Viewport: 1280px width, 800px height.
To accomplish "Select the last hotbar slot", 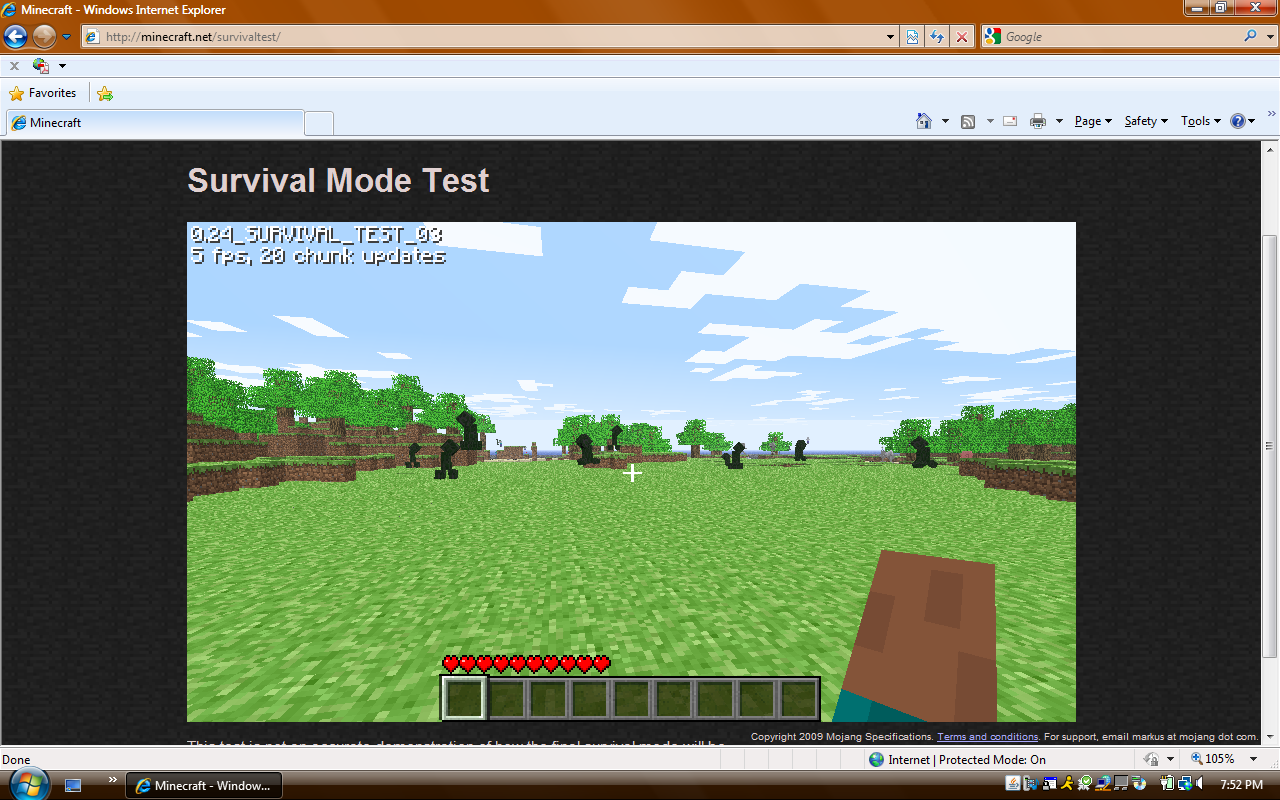I will (x=799, y=698).
